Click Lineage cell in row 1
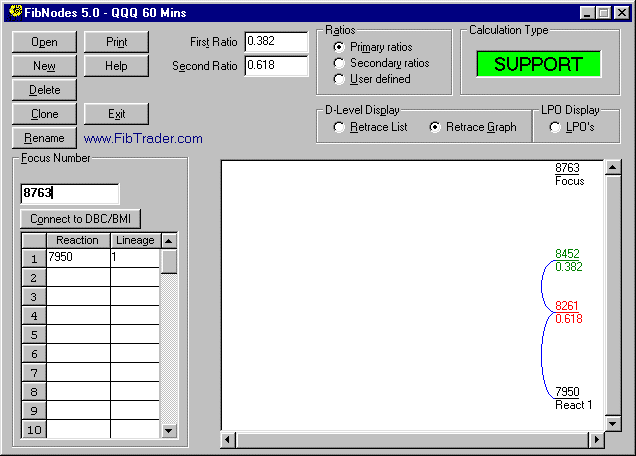The width and height of the screenshot is (636, 456). [x=135, y=257]
